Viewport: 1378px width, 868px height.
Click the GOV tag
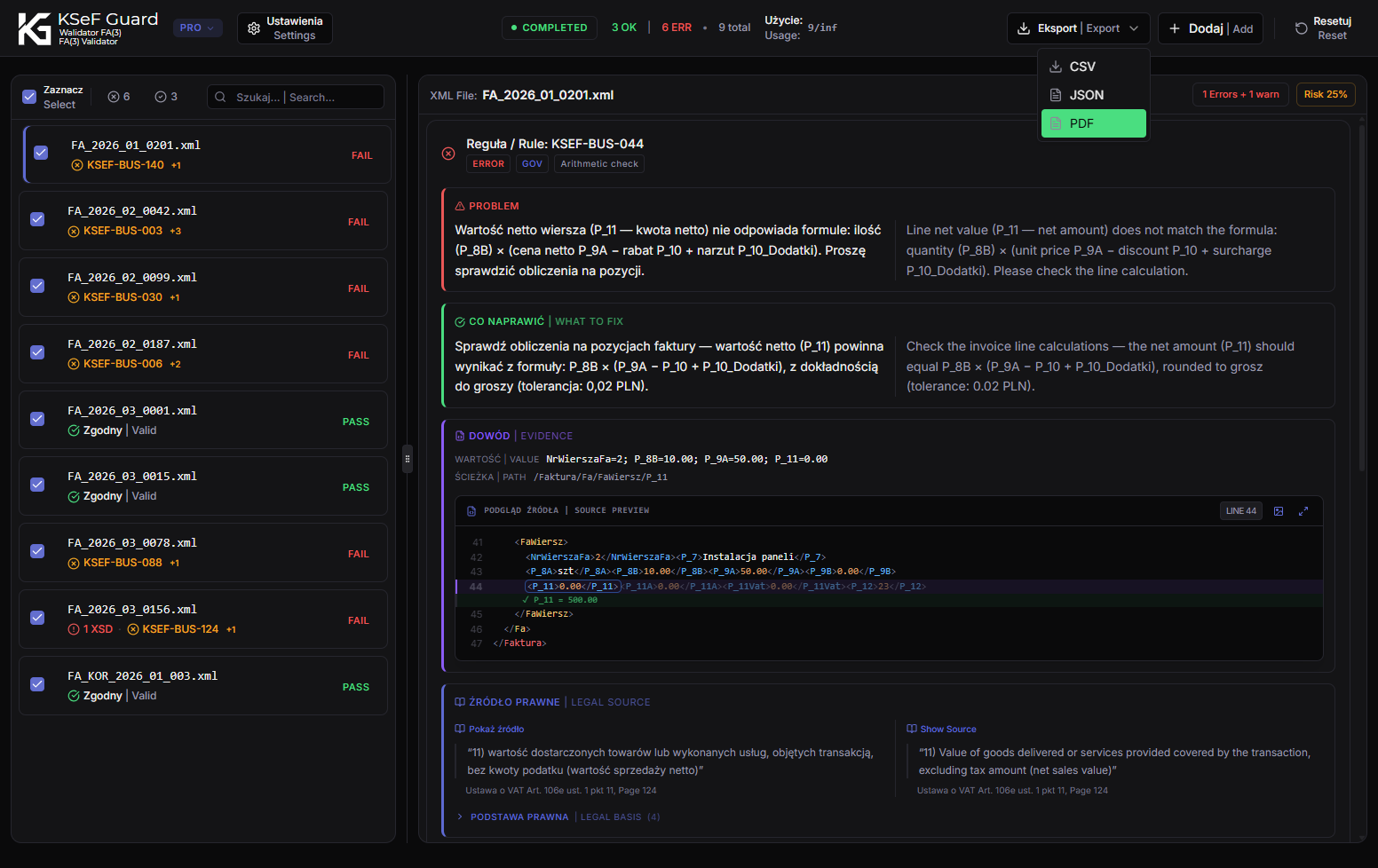click(x=532, y=164)
